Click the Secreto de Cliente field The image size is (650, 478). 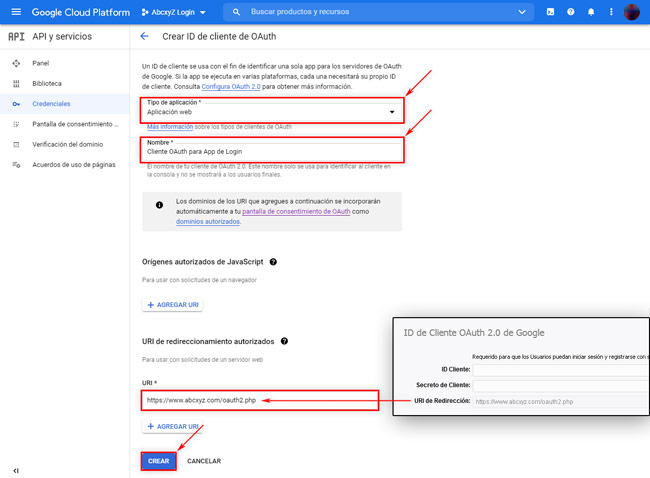click(561, 386)
